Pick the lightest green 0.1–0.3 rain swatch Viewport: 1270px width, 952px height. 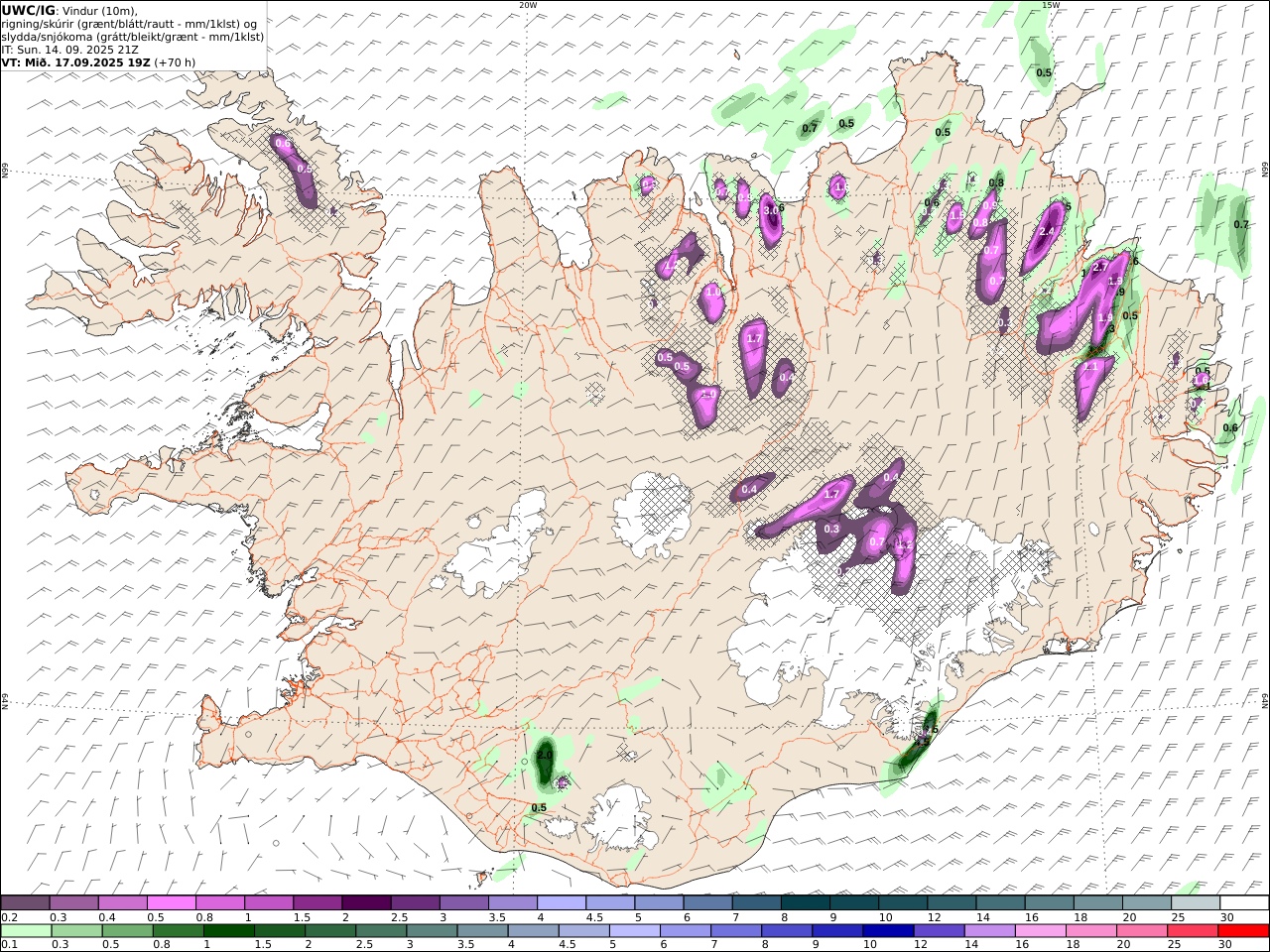click(26, 931)
